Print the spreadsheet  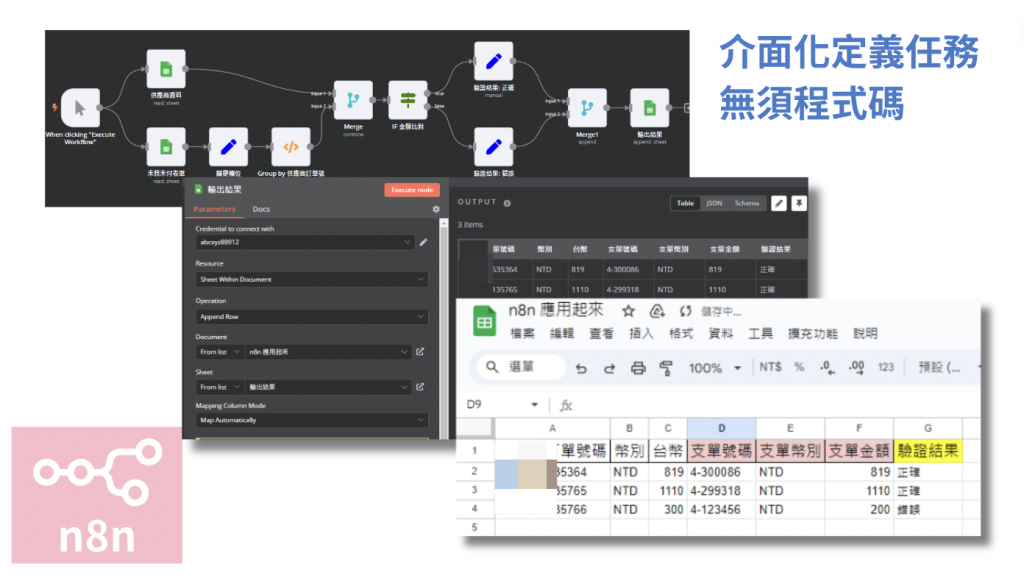tap(638, 368)
